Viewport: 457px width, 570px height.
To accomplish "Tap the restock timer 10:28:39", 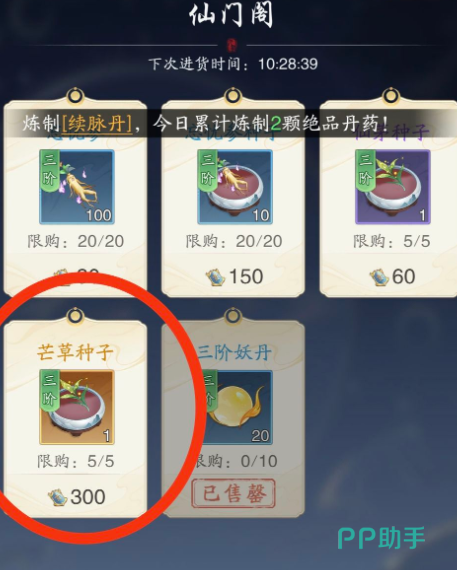I will pos(288,64).
